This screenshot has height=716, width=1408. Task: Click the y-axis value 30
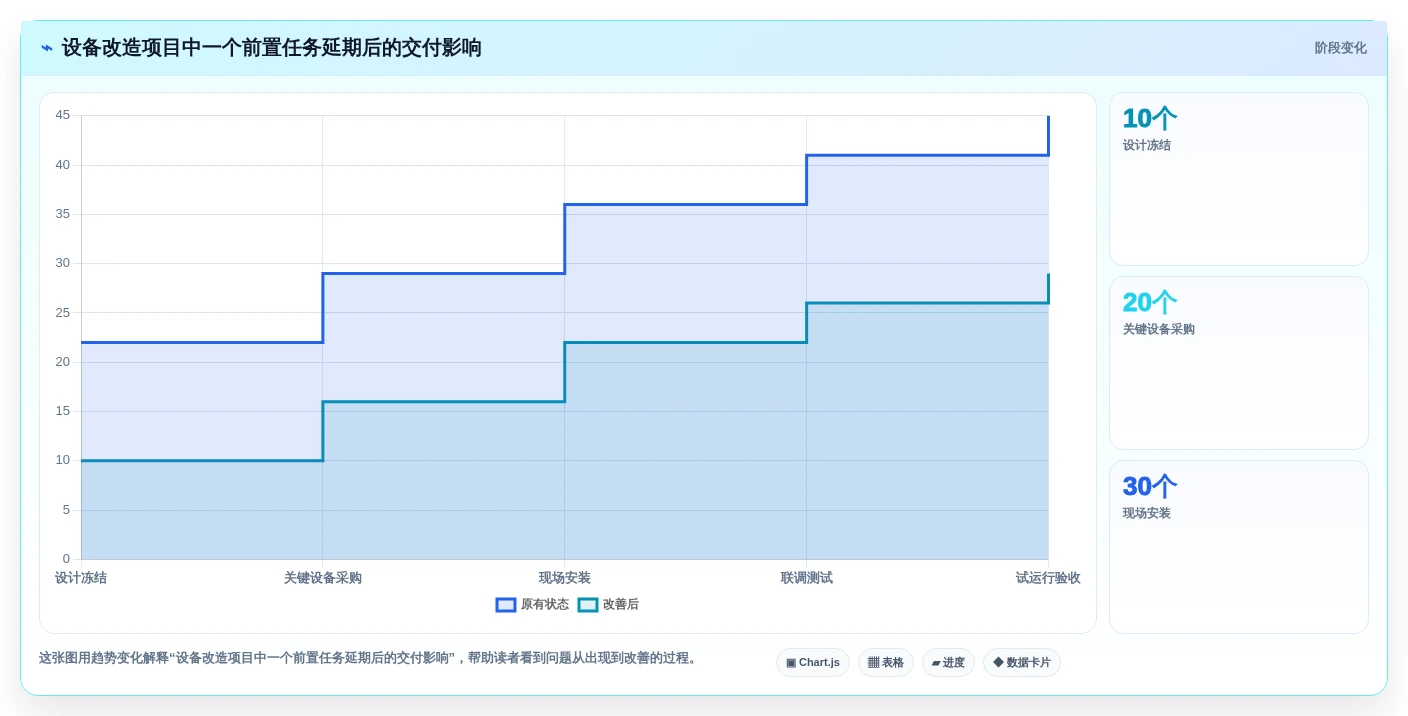(63, 263)
